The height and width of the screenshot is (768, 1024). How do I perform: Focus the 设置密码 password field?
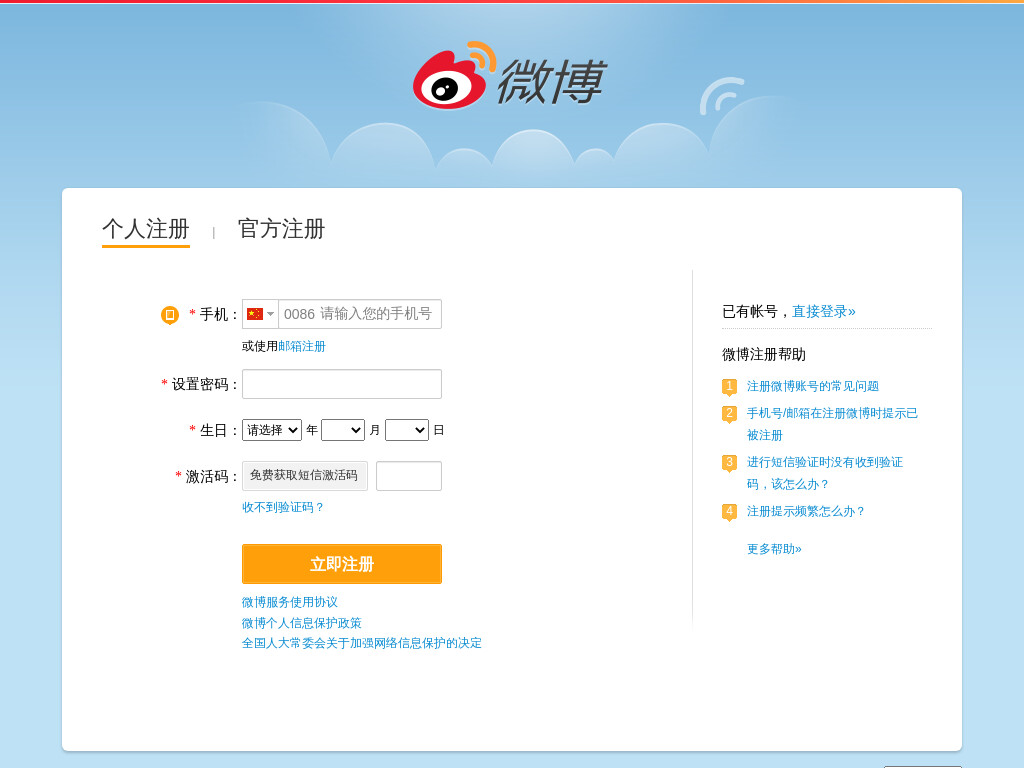[x=342, y=384]
